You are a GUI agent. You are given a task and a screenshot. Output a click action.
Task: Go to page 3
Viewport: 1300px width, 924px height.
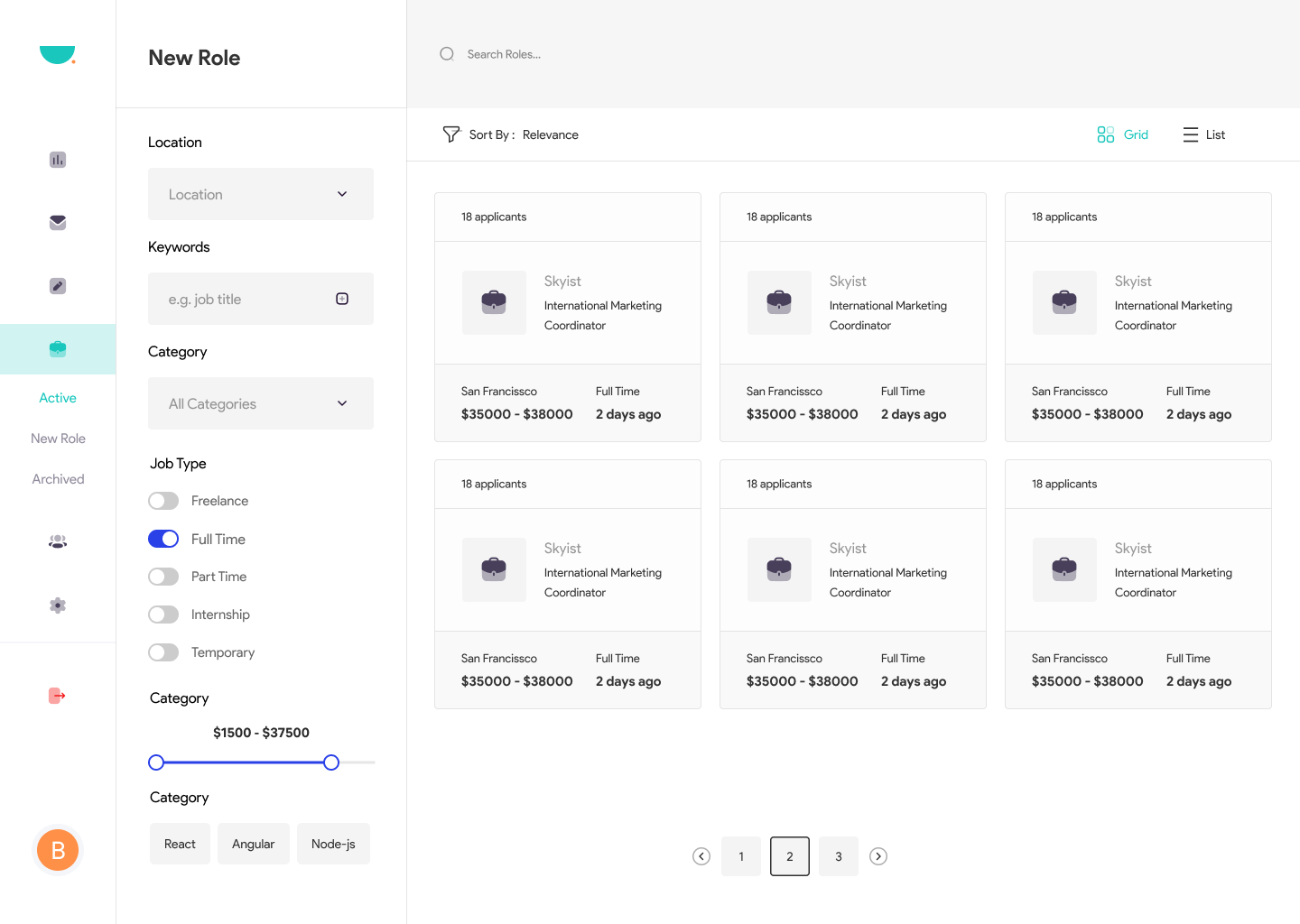coord(839,856)
